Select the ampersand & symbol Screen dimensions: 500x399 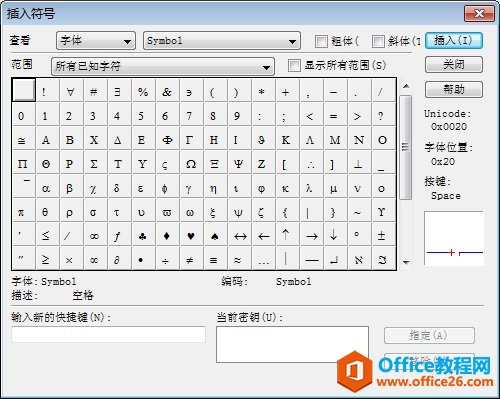[x=167, y=91]
